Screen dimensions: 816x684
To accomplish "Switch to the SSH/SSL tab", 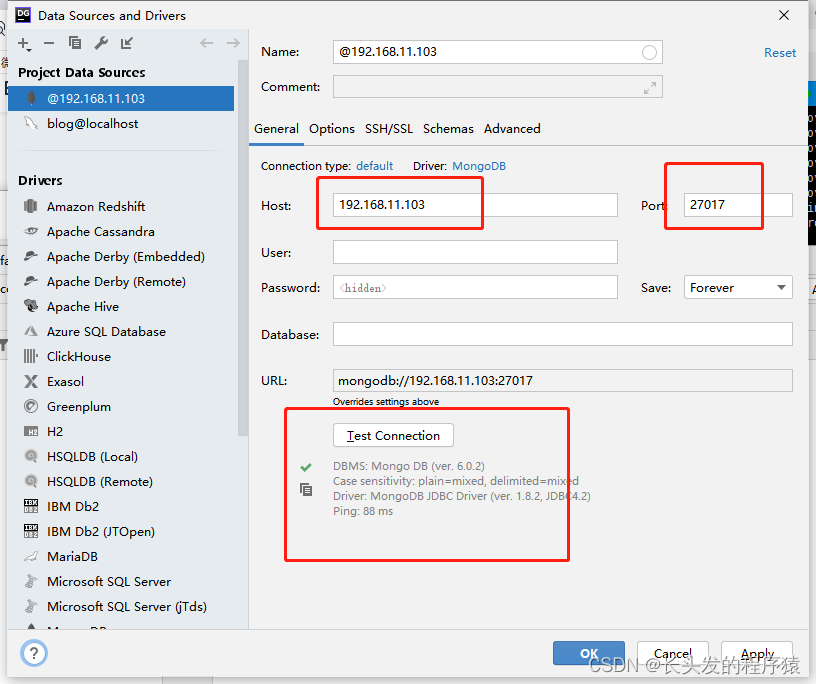I will point(388,129).
